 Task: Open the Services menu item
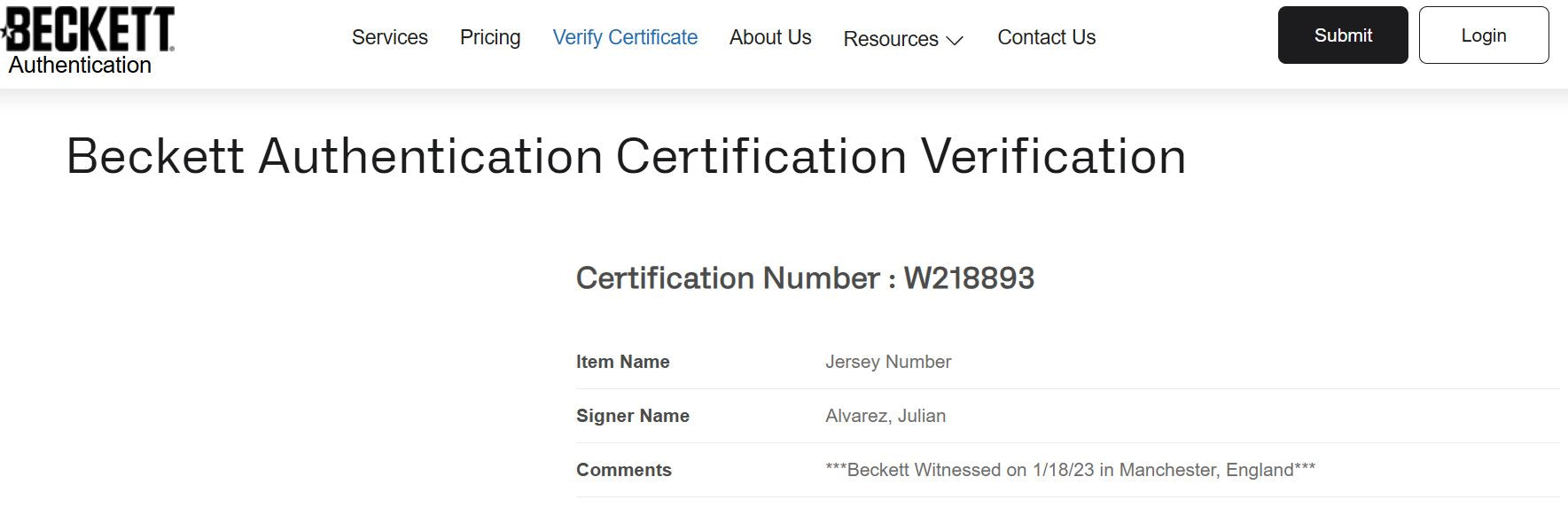tap(389, 37)
